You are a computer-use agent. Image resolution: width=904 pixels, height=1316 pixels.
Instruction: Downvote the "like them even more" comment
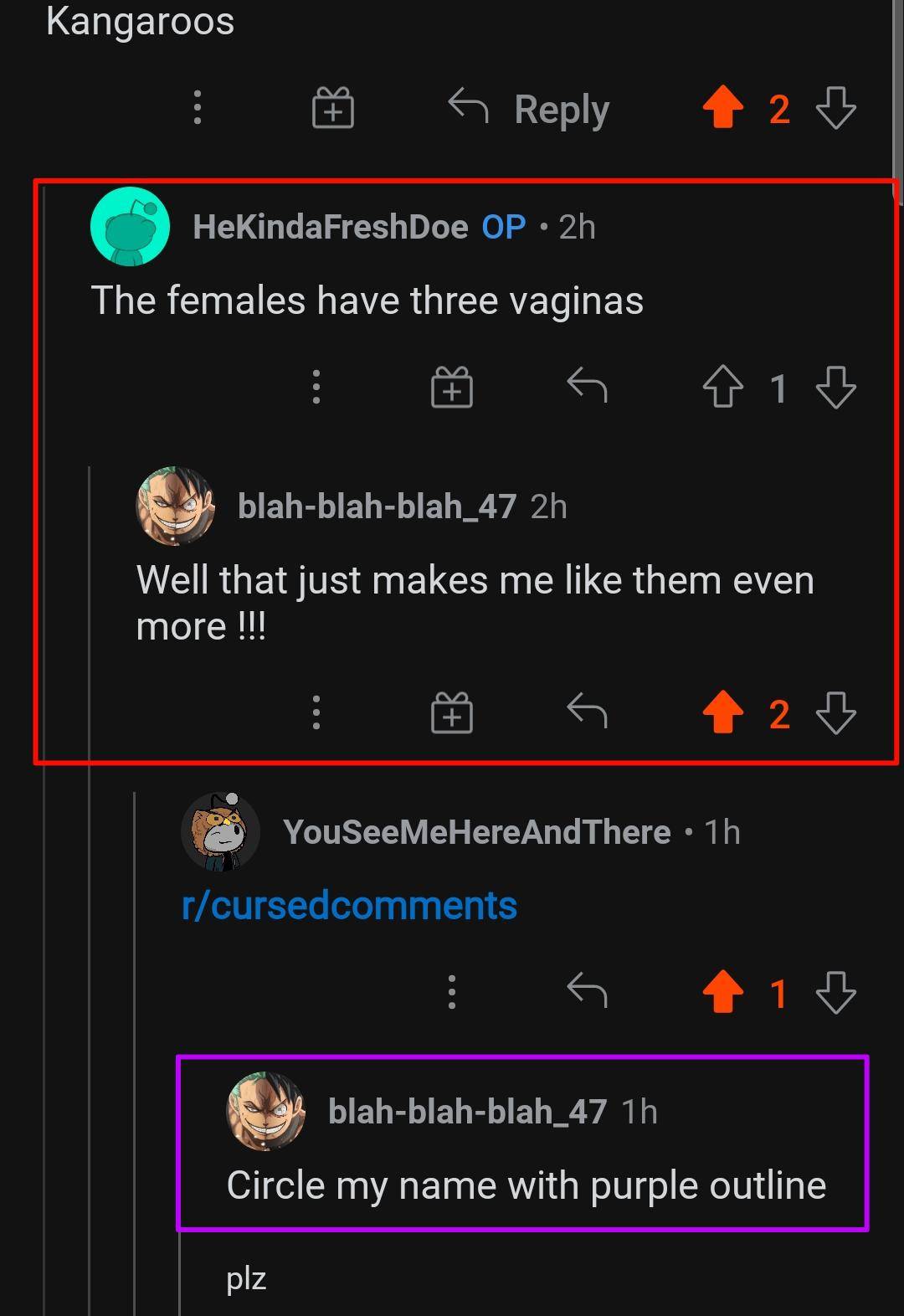coord(835,713)
